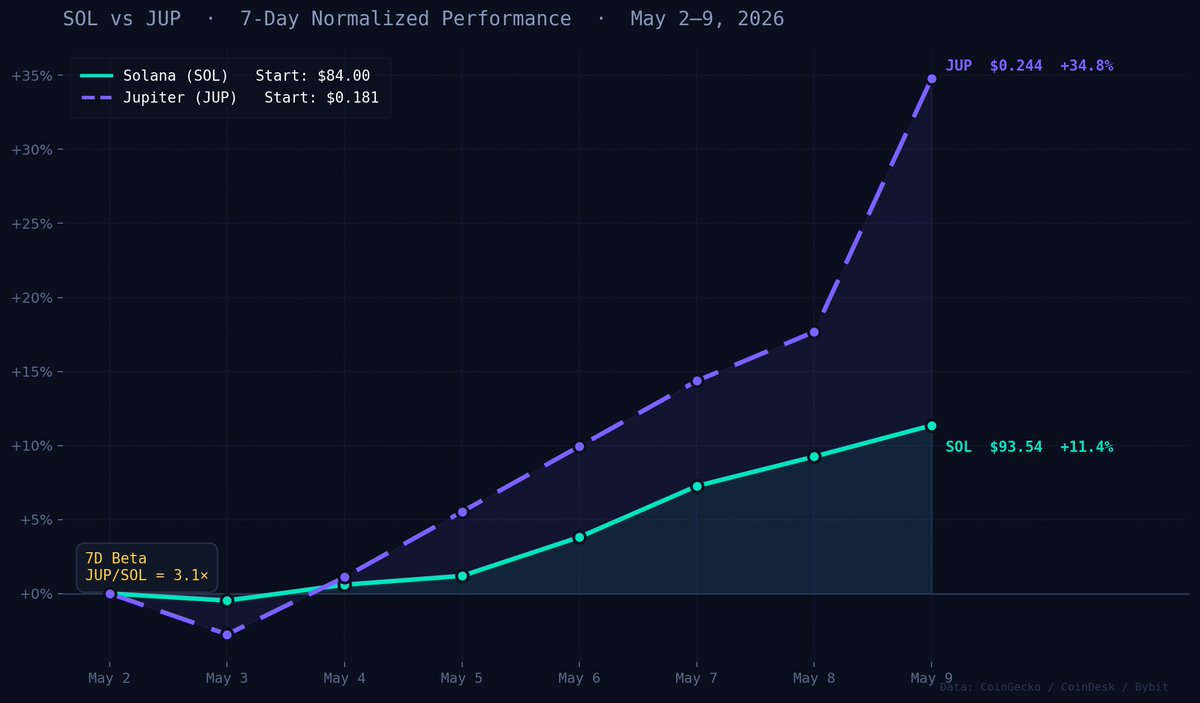Click the SOL $93.54 +11.4% end label
Viewport: 1200px width, 703px height.
(1029, 447)
